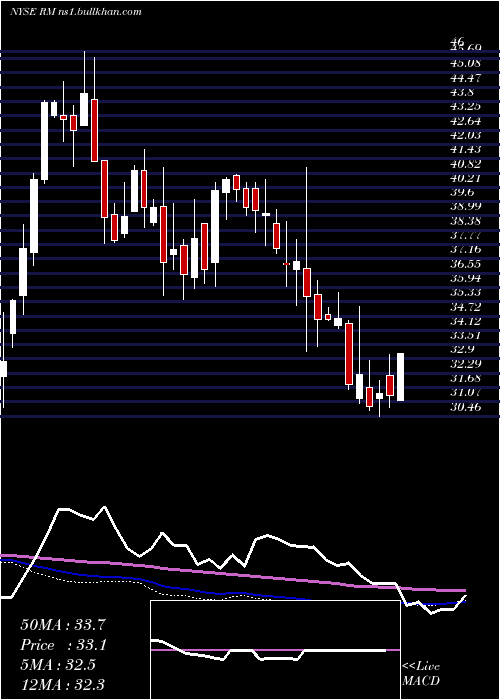The image size is (500, 700).
Task: Click the 38.38 price axis label
Action: 466,221
